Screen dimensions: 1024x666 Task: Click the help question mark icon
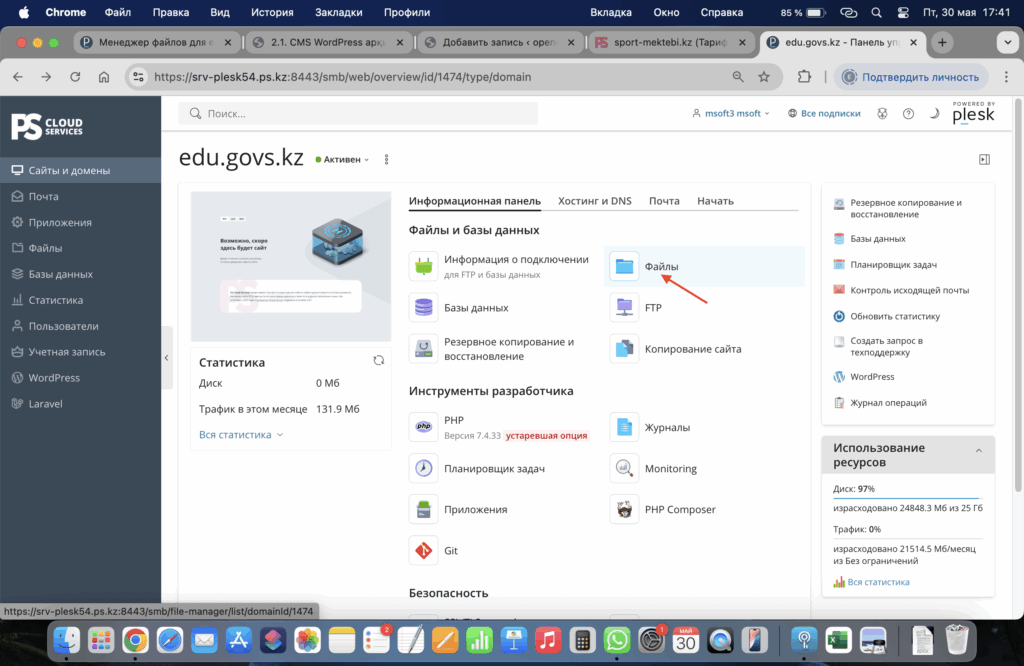pos(908,114)
